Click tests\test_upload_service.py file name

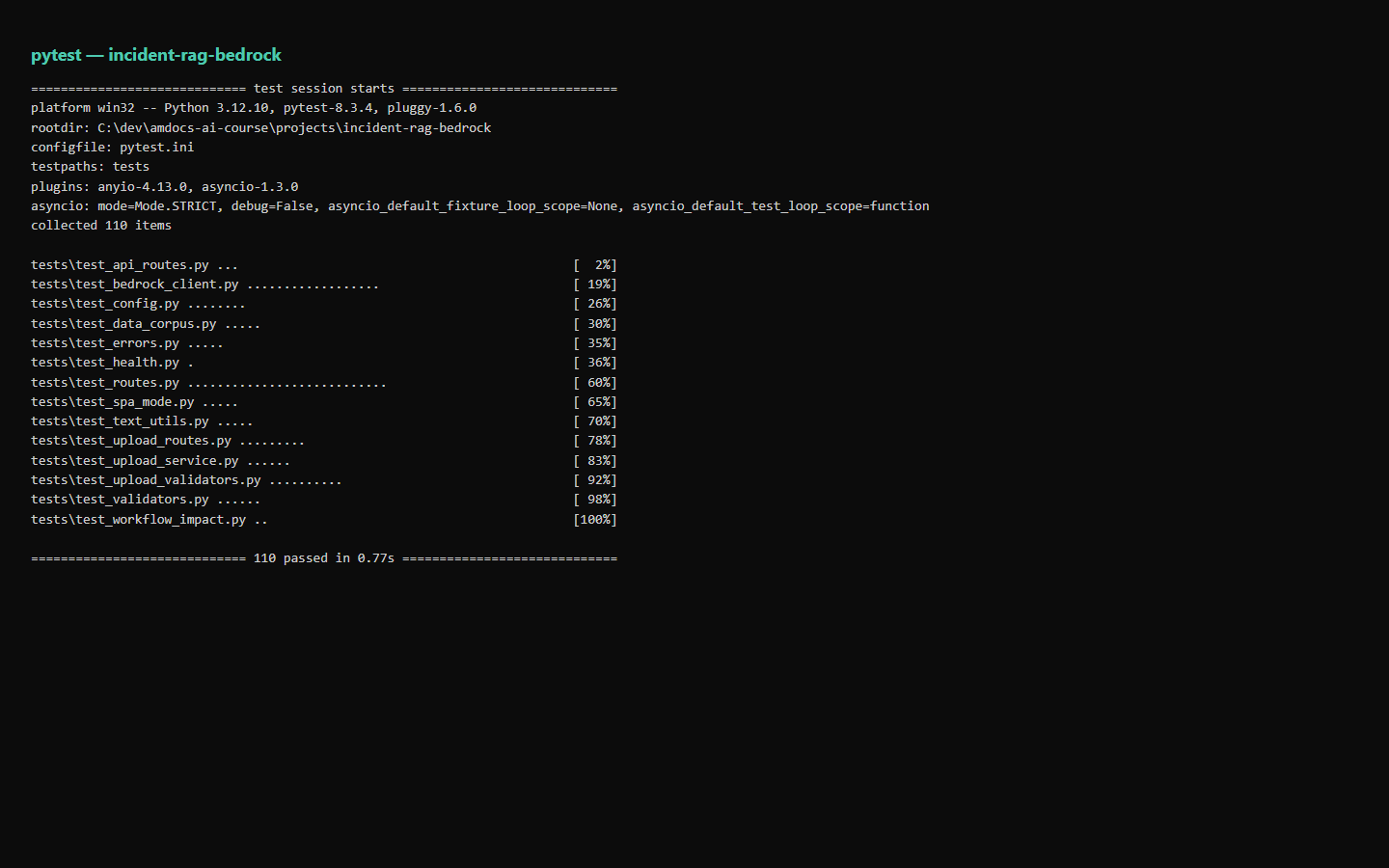click(135, 461)
